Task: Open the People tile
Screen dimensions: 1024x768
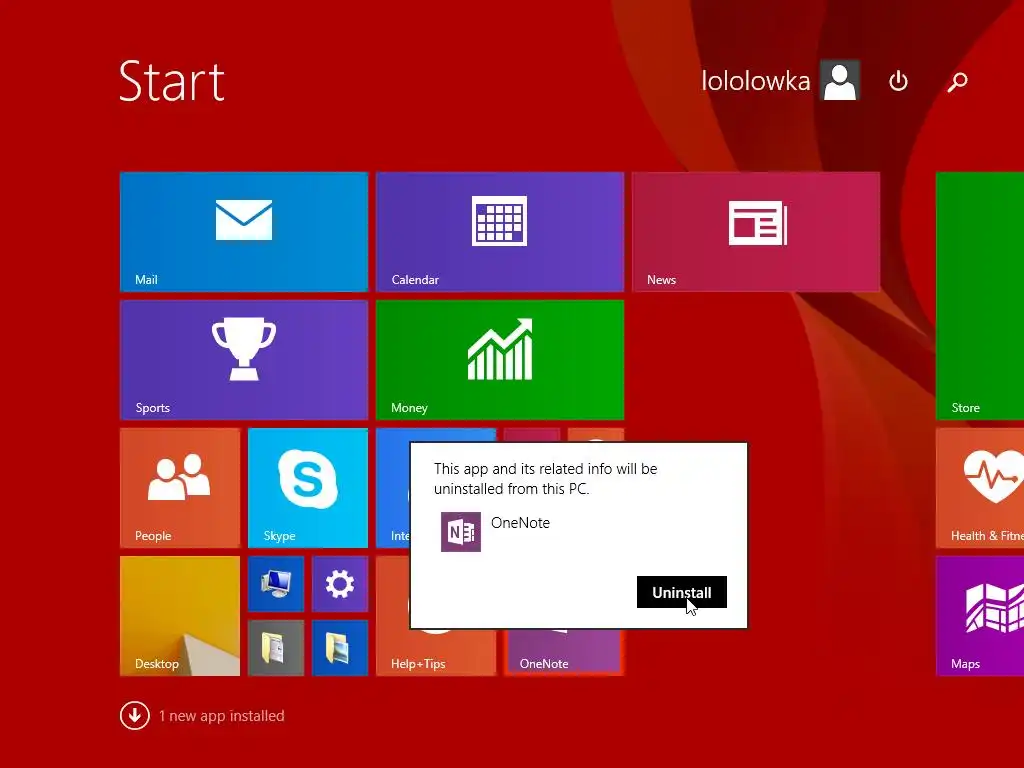Action: coord(180,487)
